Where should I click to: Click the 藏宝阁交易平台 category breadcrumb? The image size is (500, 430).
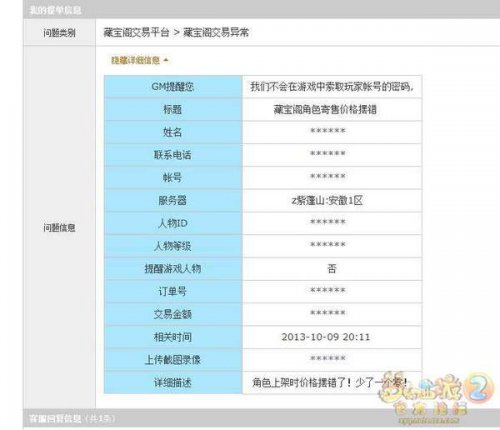(136, 32)
